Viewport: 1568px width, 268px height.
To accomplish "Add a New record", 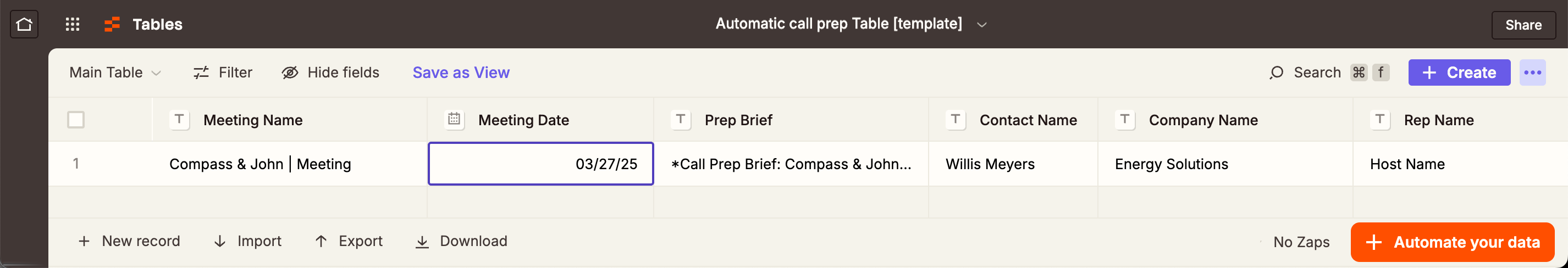I will pyautogui.click(x=129, y=241).
